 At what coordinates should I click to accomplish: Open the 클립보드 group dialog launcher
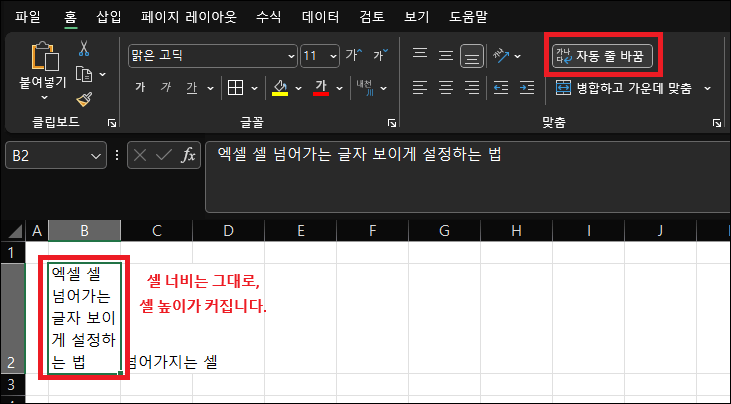tap(112, 123)
